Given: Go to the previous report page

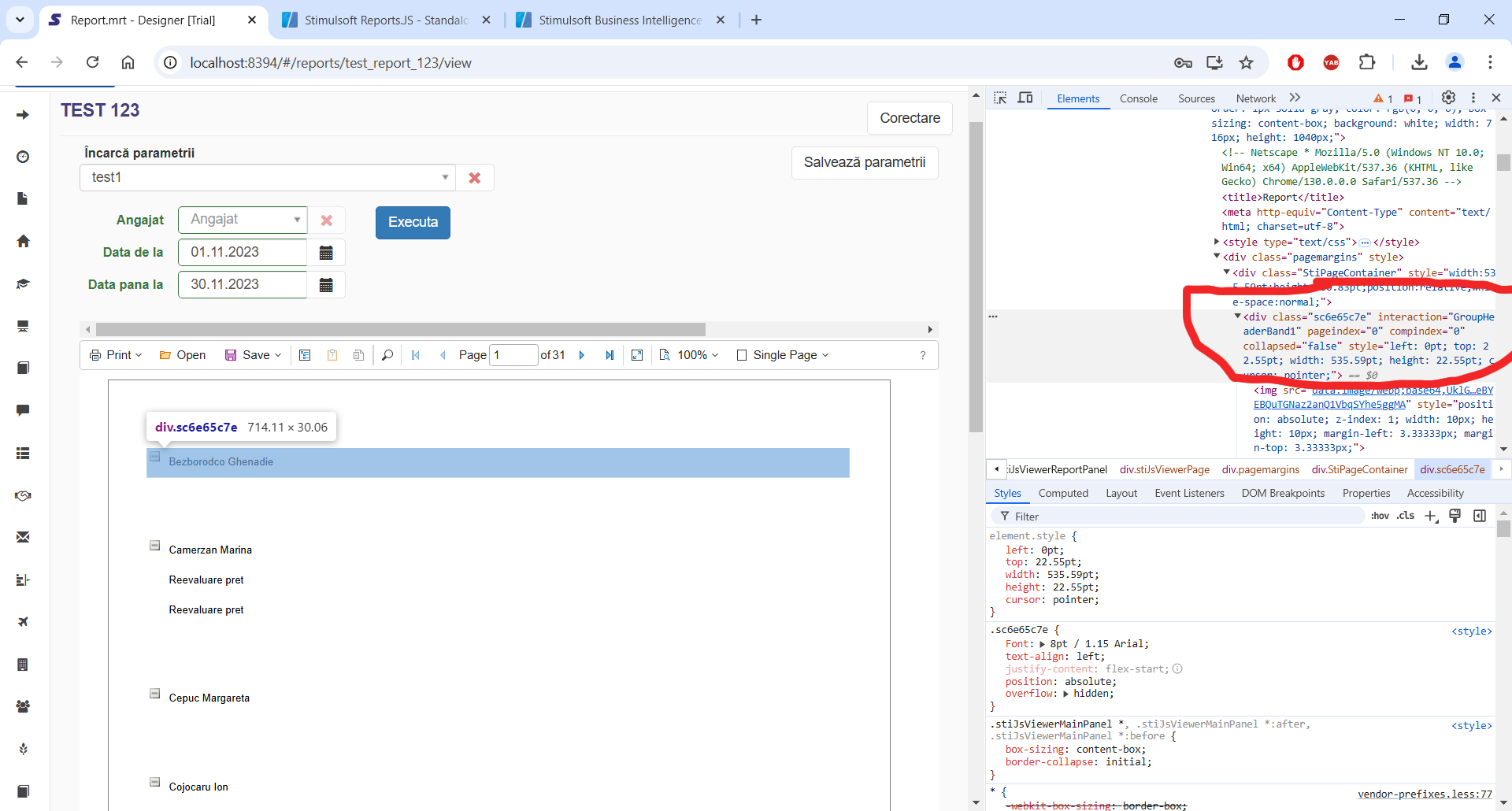Looking at the screenshot, I should click(x=443, y=355).
